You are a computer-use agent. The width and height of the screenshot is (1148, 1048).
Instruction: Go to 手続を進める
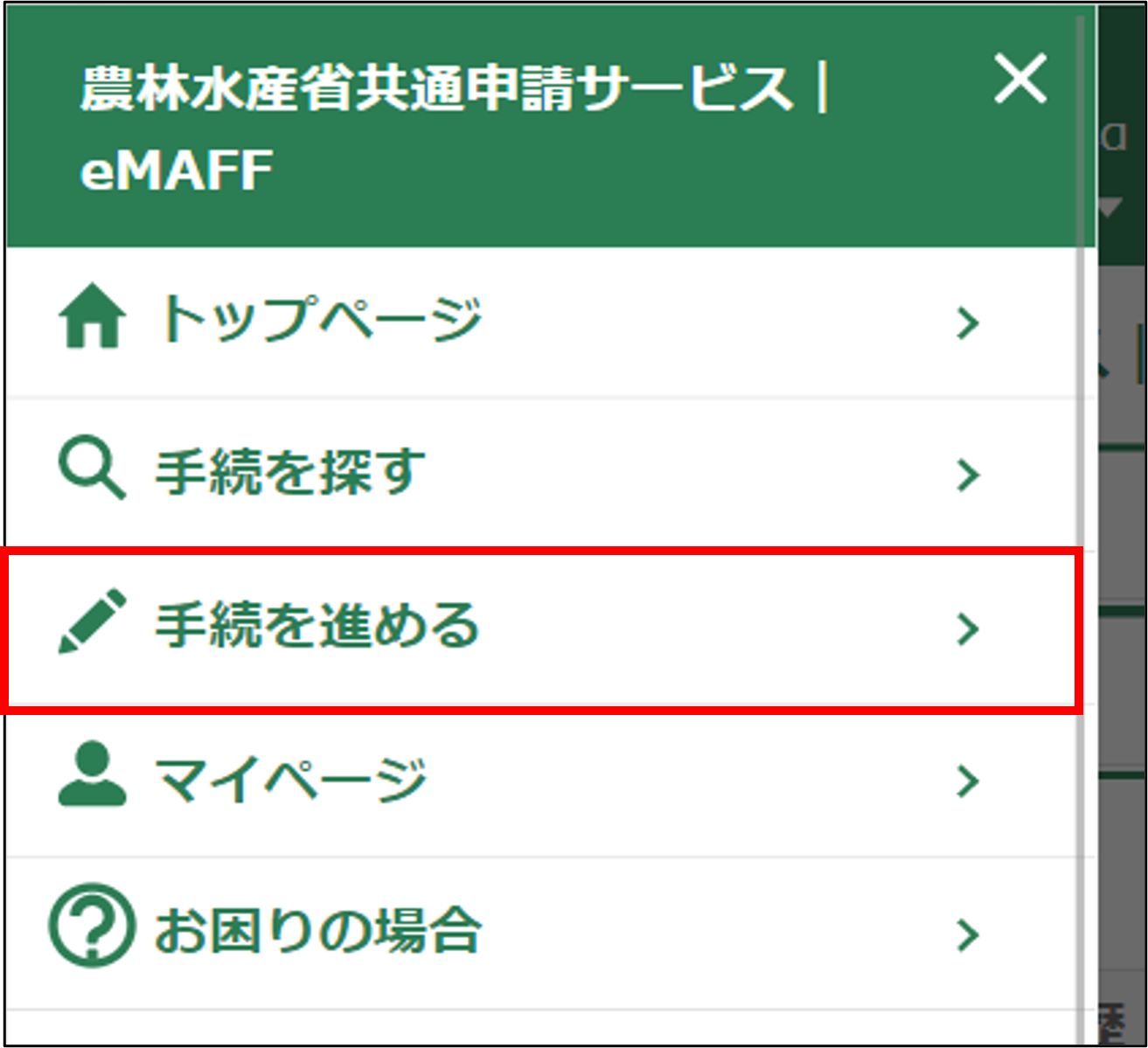317,626
